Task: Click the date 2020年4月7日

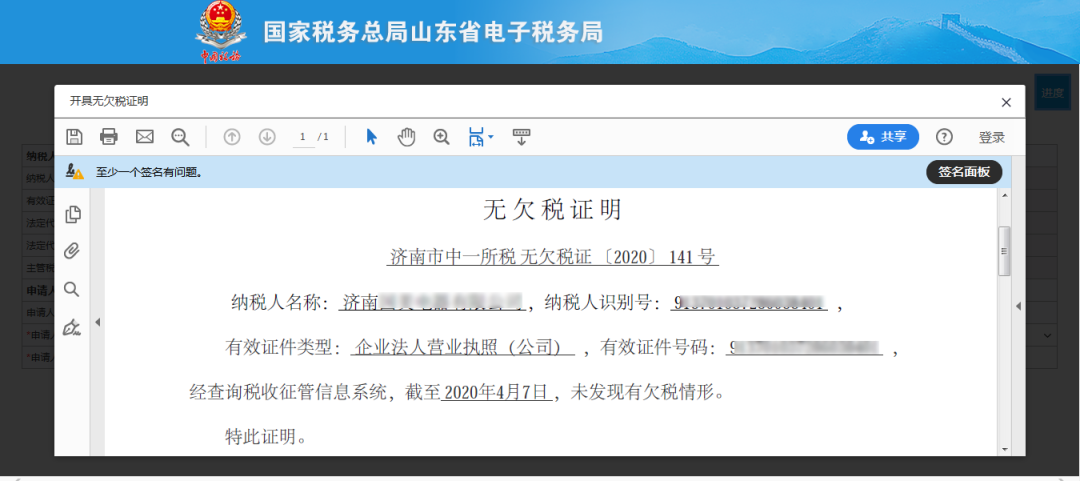Action: 496,393
